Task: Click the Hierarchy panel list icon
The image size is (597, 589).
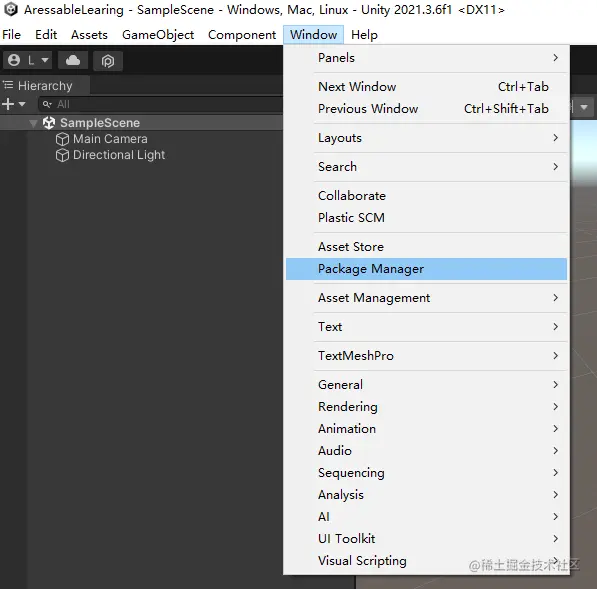Action: coord(8,85)
